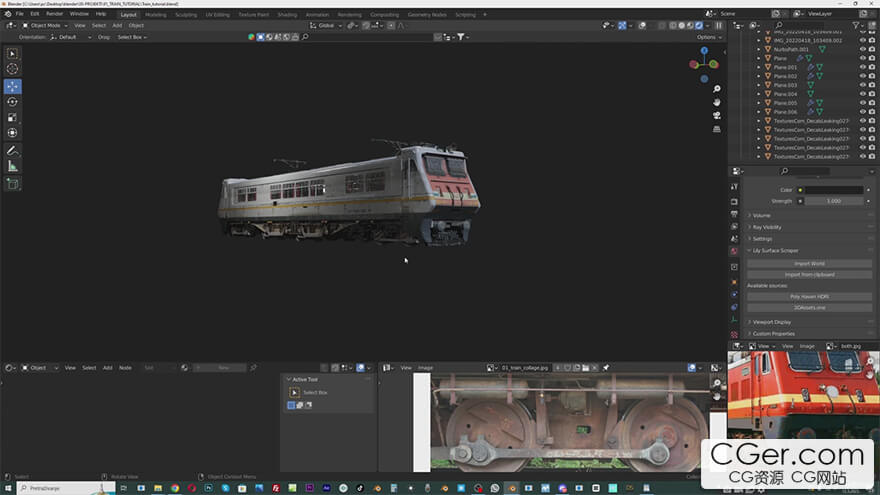Click Import from clipboard button
The height and width of the screenshot is (495, 880).
809,275
